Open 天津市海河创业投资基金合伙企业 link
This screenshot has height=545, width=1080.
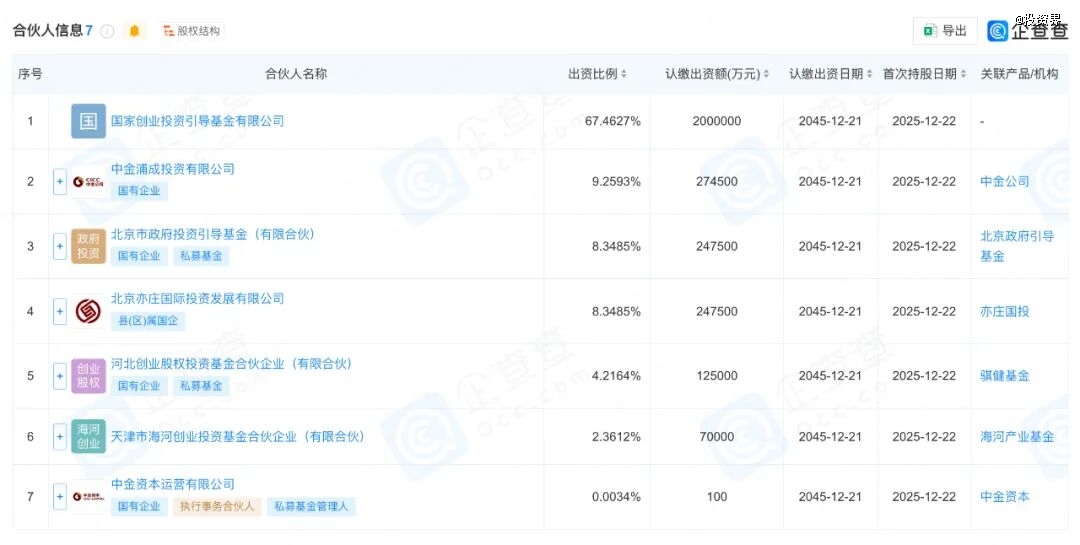[238, 437]
